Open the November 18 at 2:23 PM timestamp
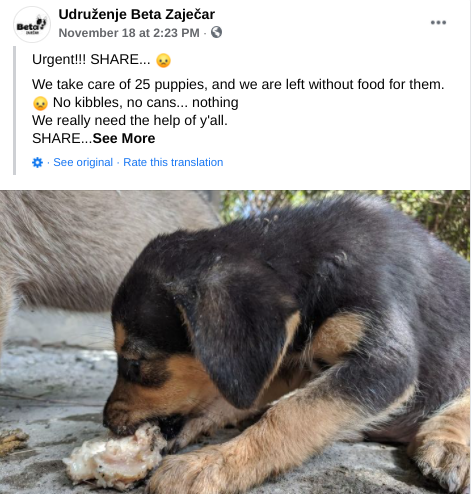Image resolution: width=471 pixels, height=494 pixels. click(129, 33)
